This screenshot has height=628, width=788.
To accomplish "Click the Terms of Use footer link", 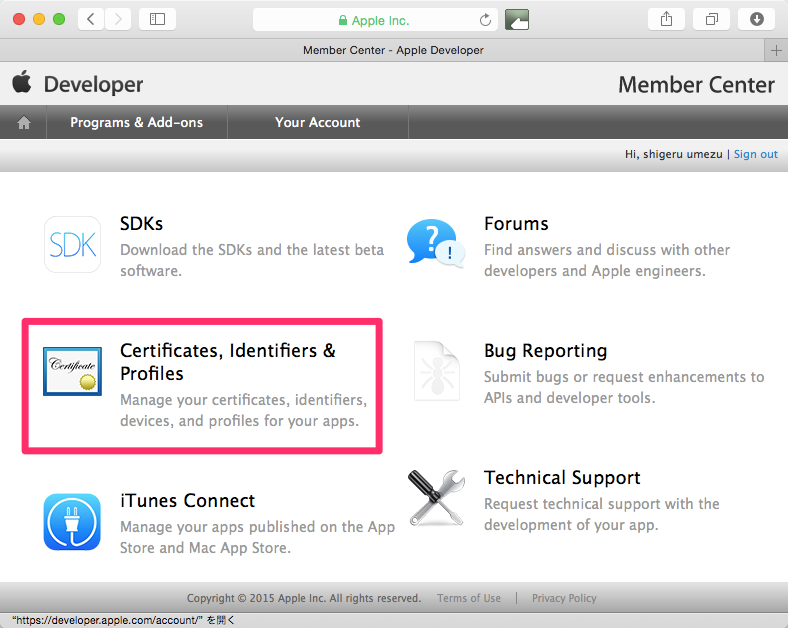I will pos(468,598).
